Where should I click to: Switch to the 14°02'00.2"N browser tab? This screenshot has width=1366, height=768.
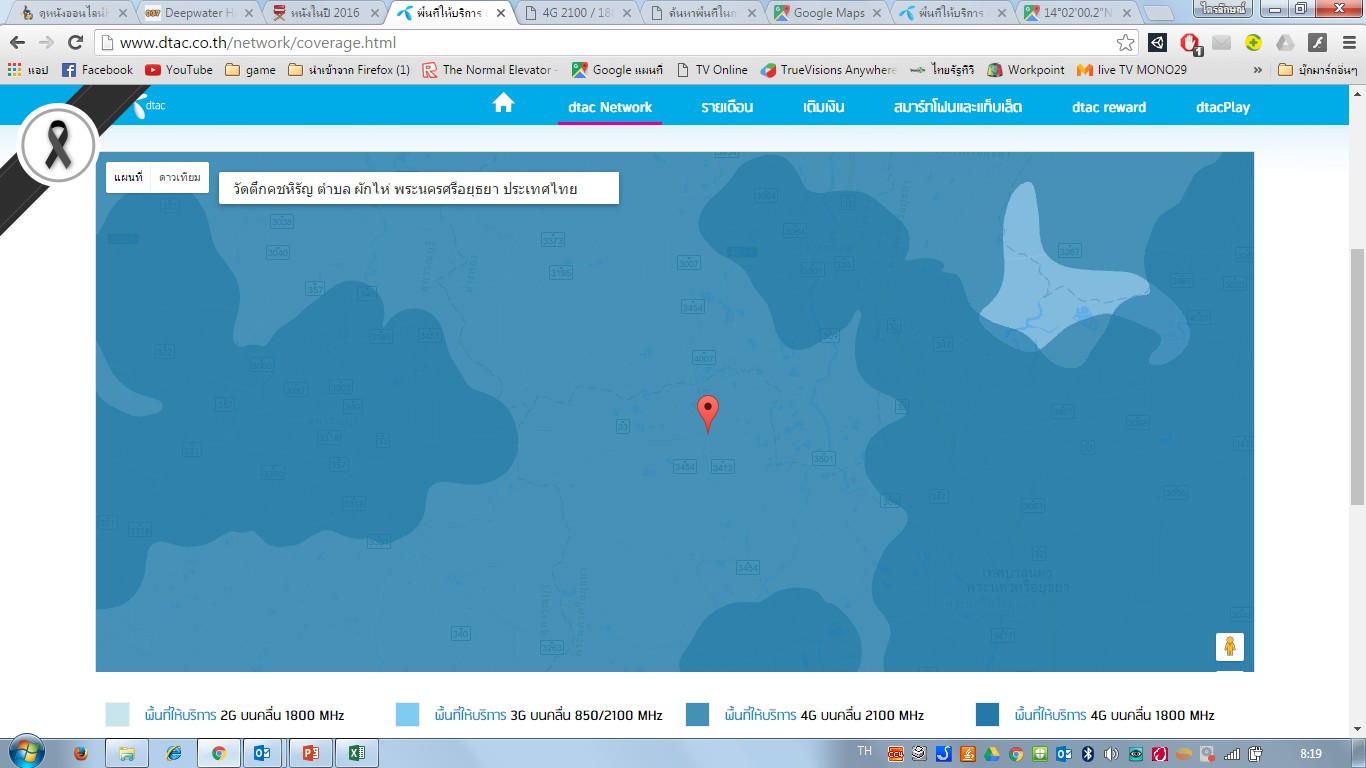pos(1079,13)
